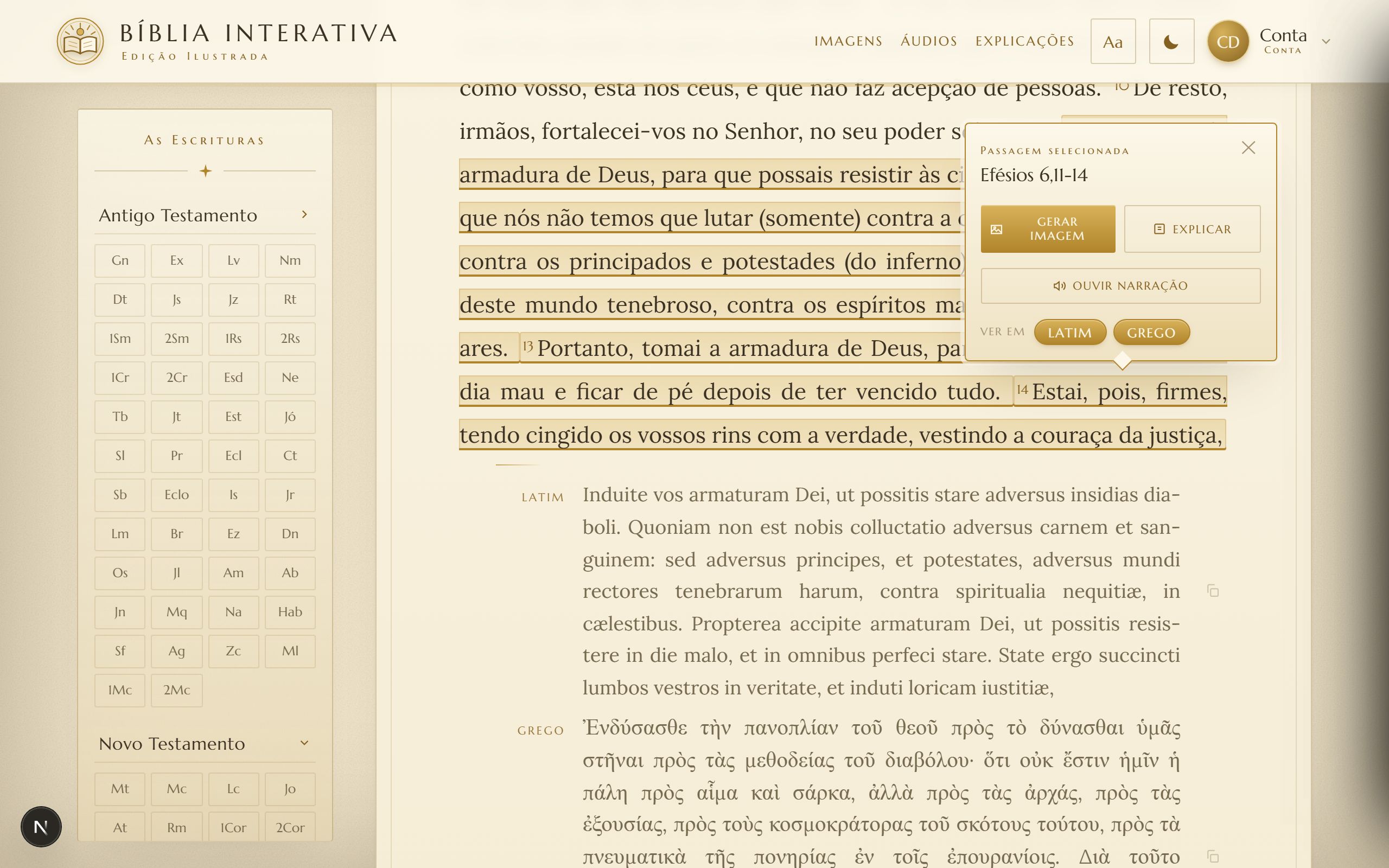
Task: Click verse 14 'Estai, pois, firmes'
Action: click(1120, 392)
